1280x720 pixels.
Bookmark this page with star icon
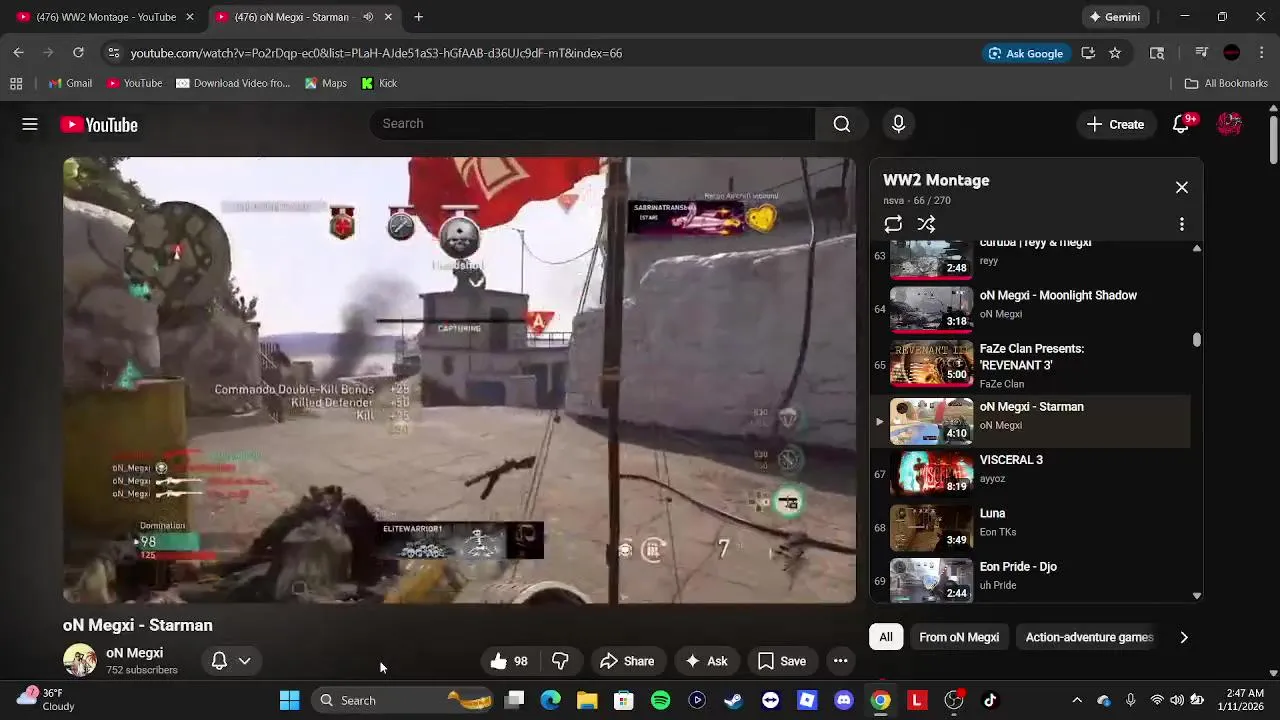tap(1115, 53)
